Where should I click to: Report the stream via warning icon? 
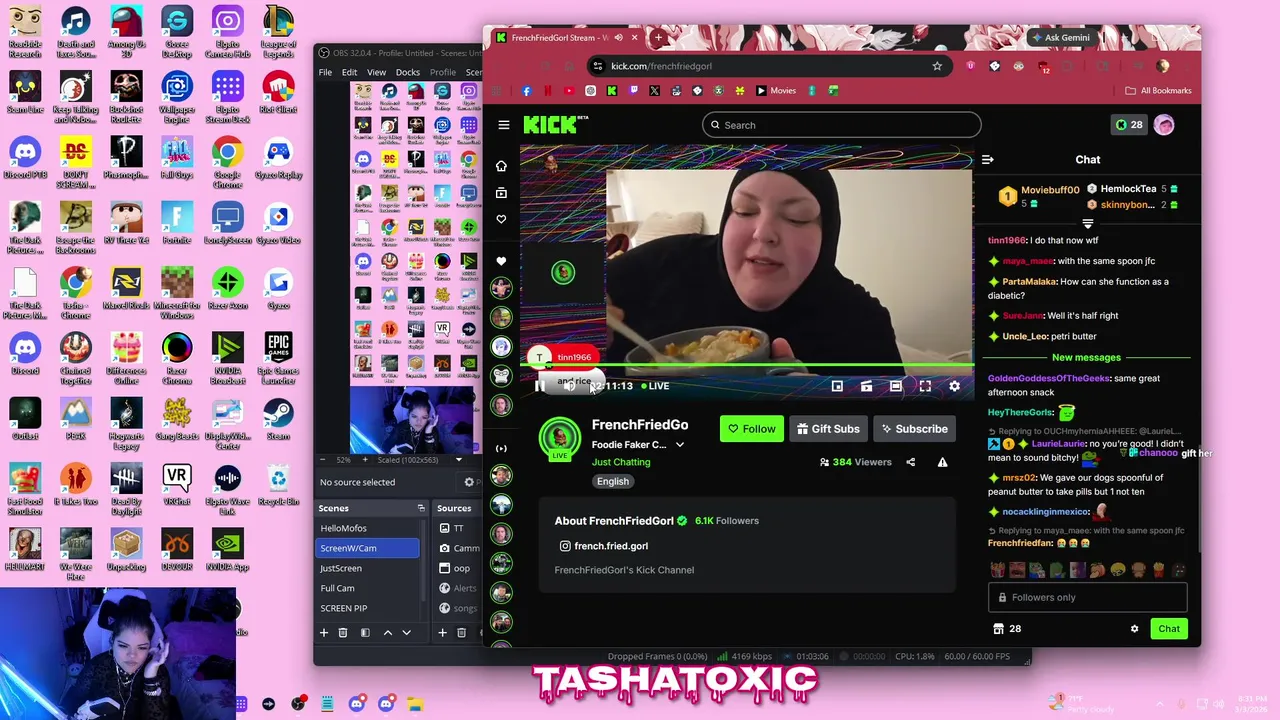coord(942,462)
